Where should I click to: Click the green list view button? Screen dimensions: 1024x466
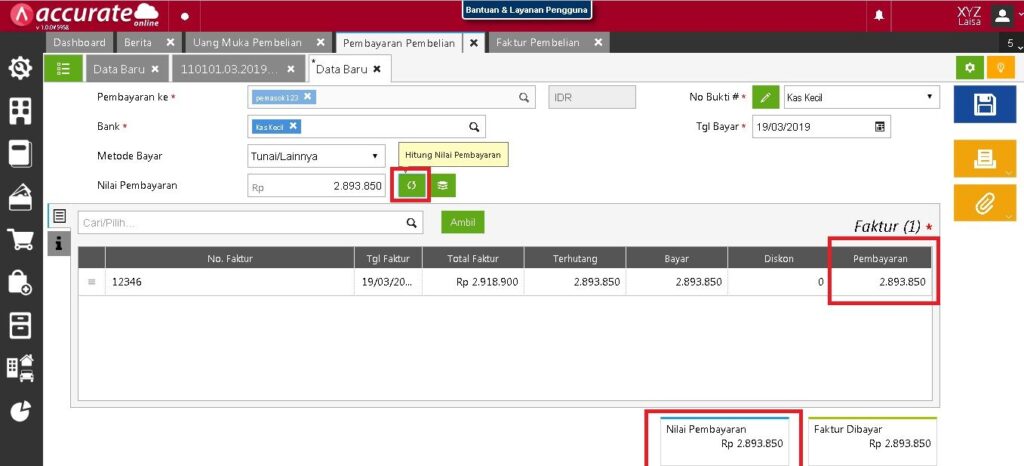point(63,68)
